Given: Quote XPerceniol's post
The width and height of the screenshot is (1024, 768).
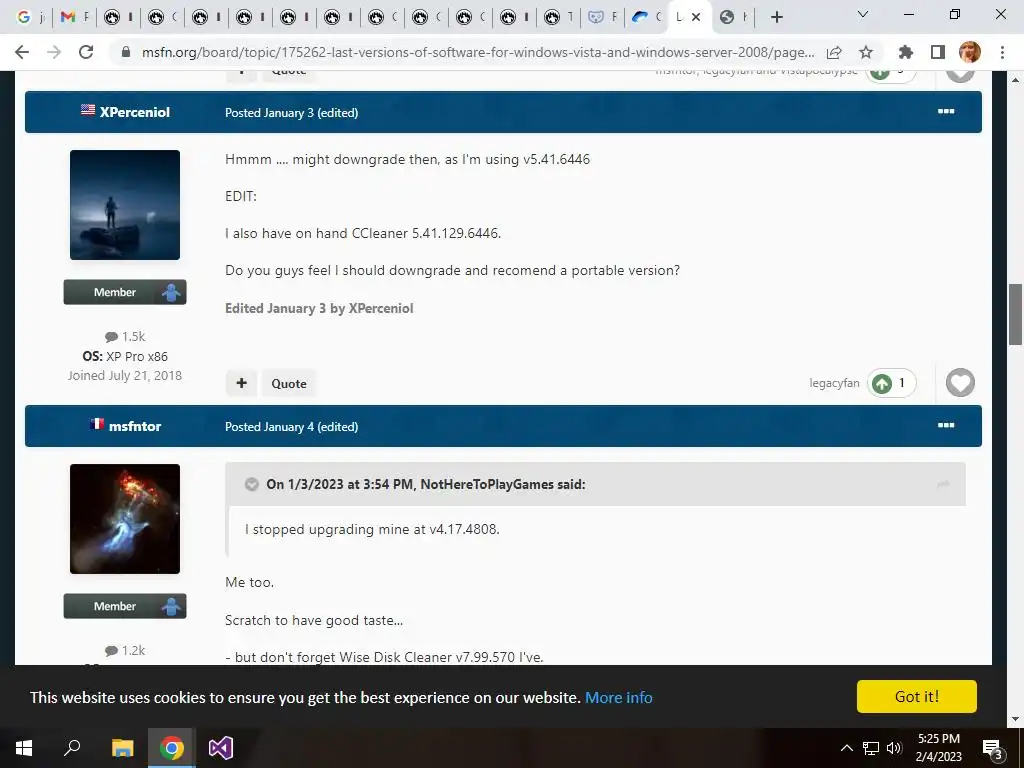Looking at the screenshot, I should (289, 383).
